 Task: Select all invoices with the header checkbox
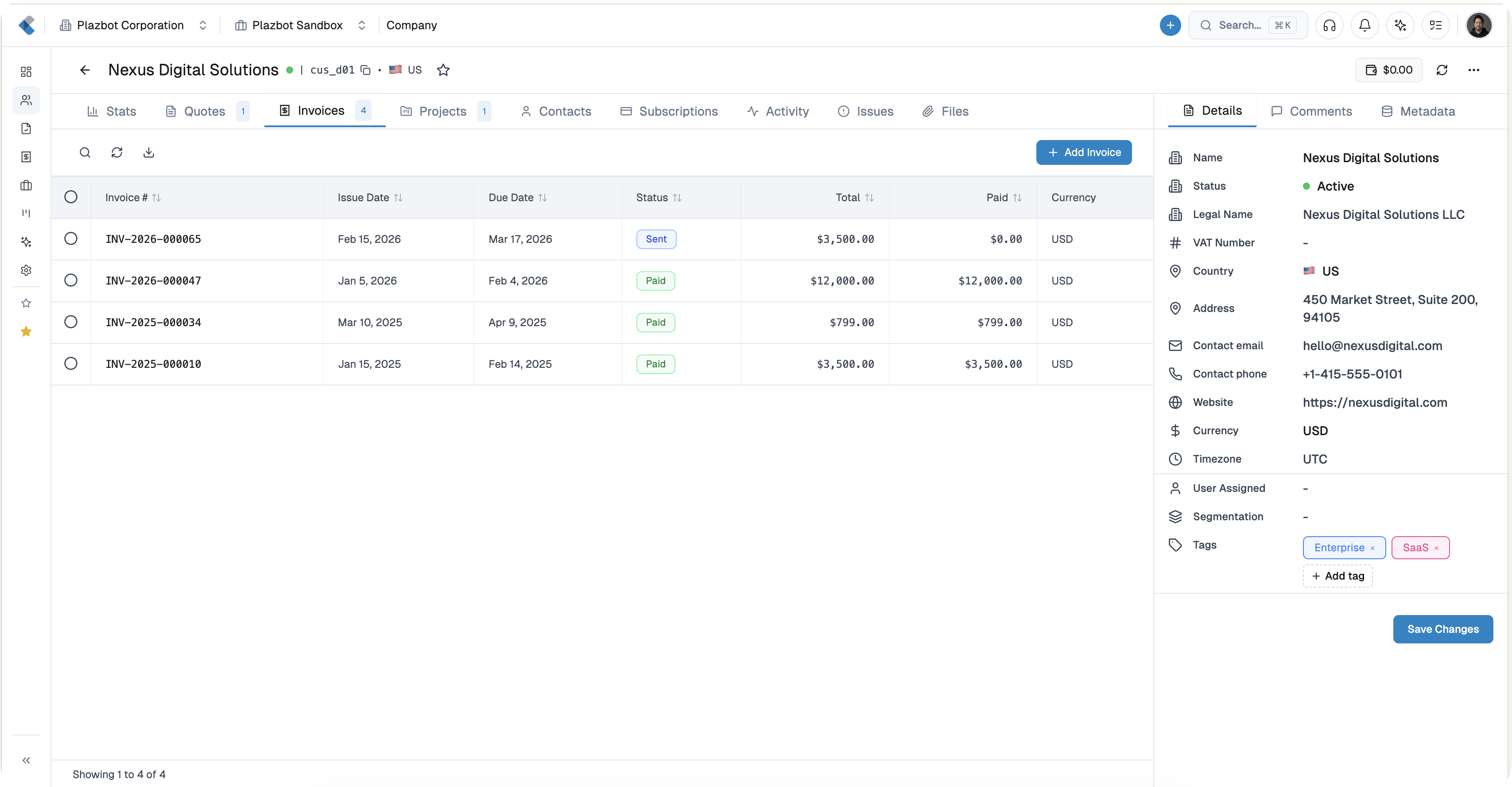click(x=71, y=197)
